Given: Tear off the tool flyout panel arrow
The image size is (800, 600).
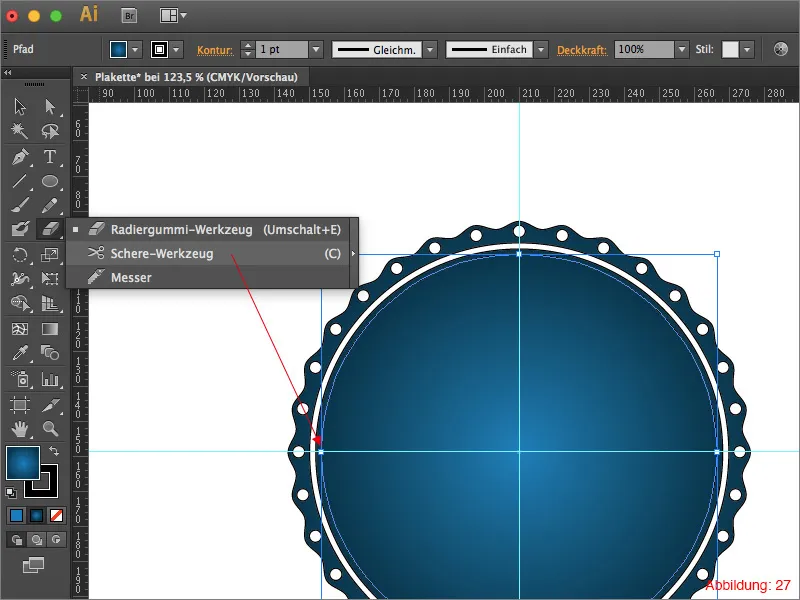Looking at the screenshot, I should tap(354, 254).
